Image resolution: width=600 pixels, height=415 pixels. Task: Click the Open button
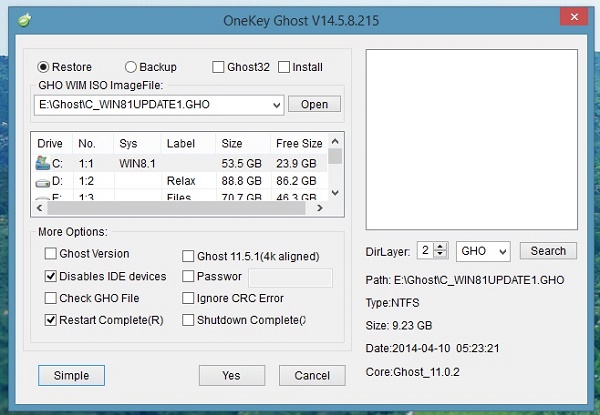pyautogui.click(x=314, y=104)
